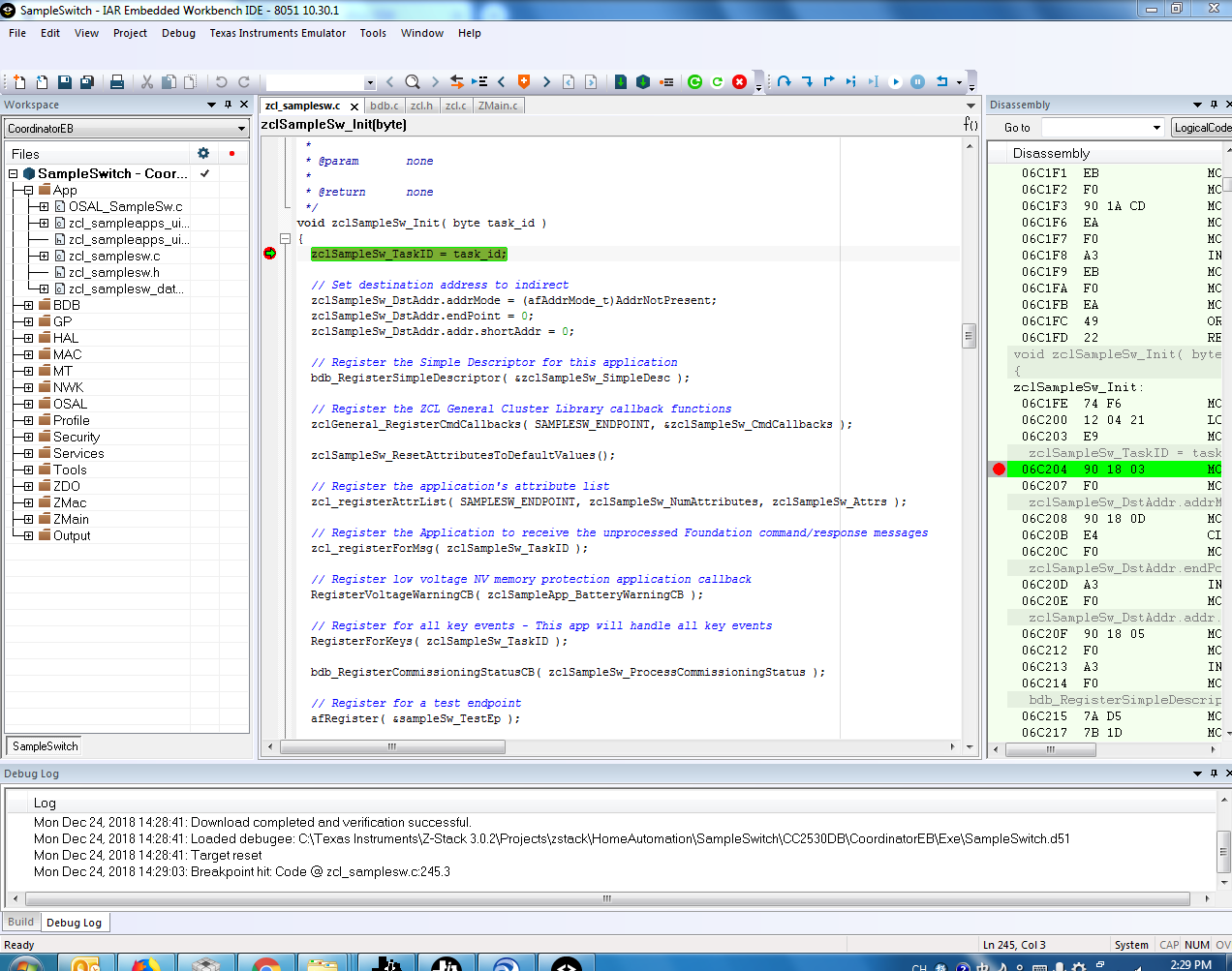This screenshot has height=971, width=1232.
Task: Toggle the breakpoint on zclSampleSw_TaskID line
Action: [270, 254]
